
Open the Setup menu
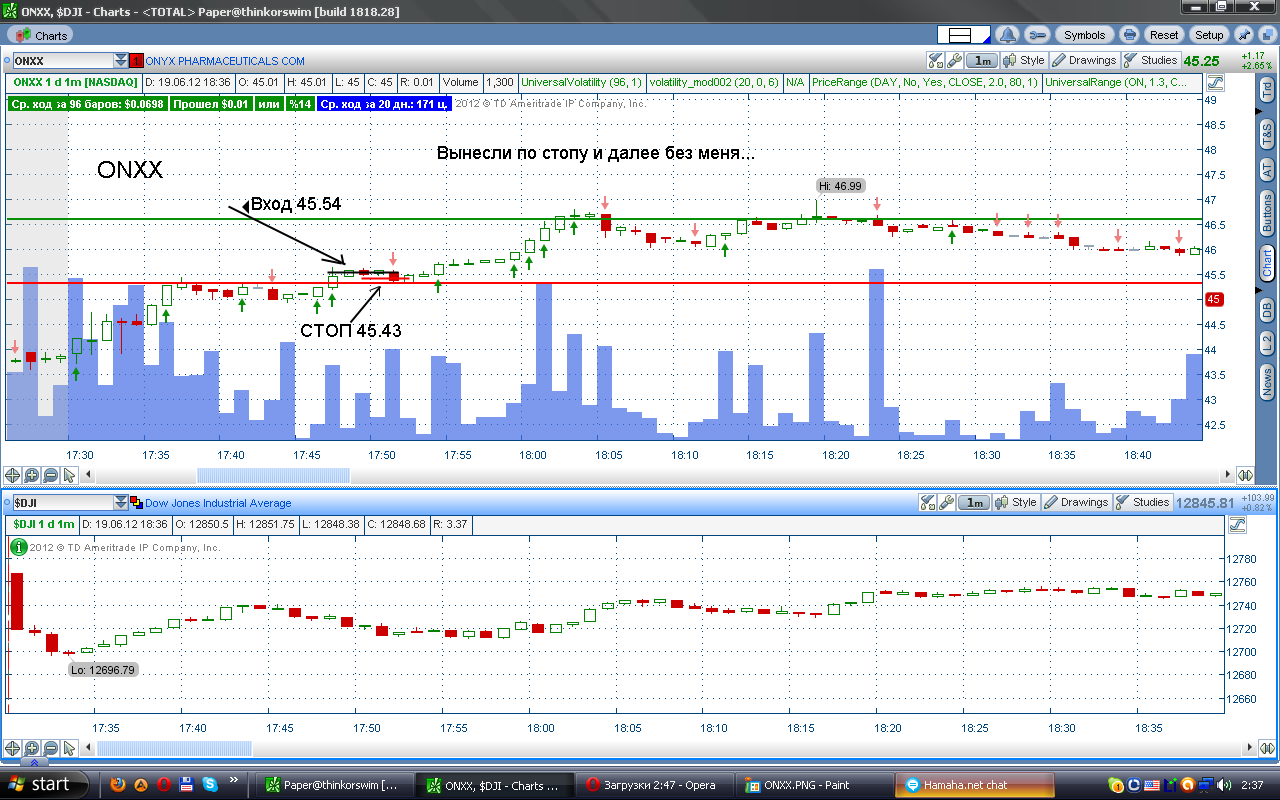pyautogui.click(x=1209, y=35)
